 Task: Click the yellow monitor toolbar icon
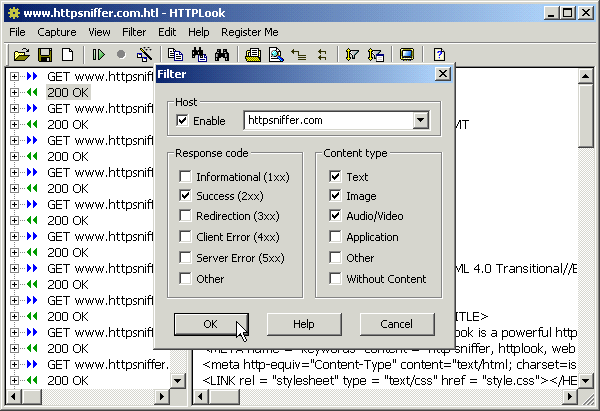coord(407,55)
